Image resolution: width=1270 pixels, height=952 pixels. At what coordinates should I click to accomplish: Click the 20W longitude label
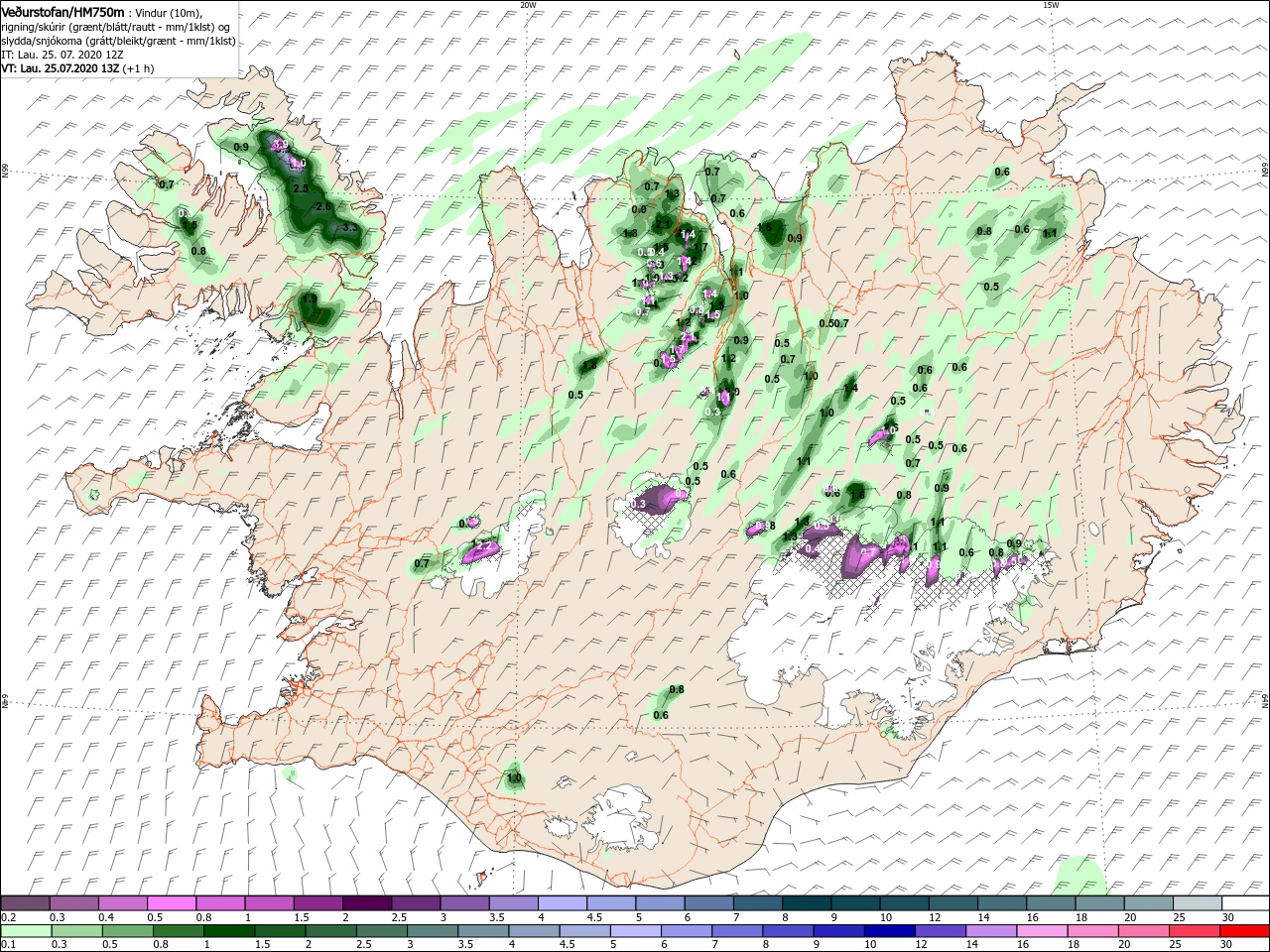[527, 5]
